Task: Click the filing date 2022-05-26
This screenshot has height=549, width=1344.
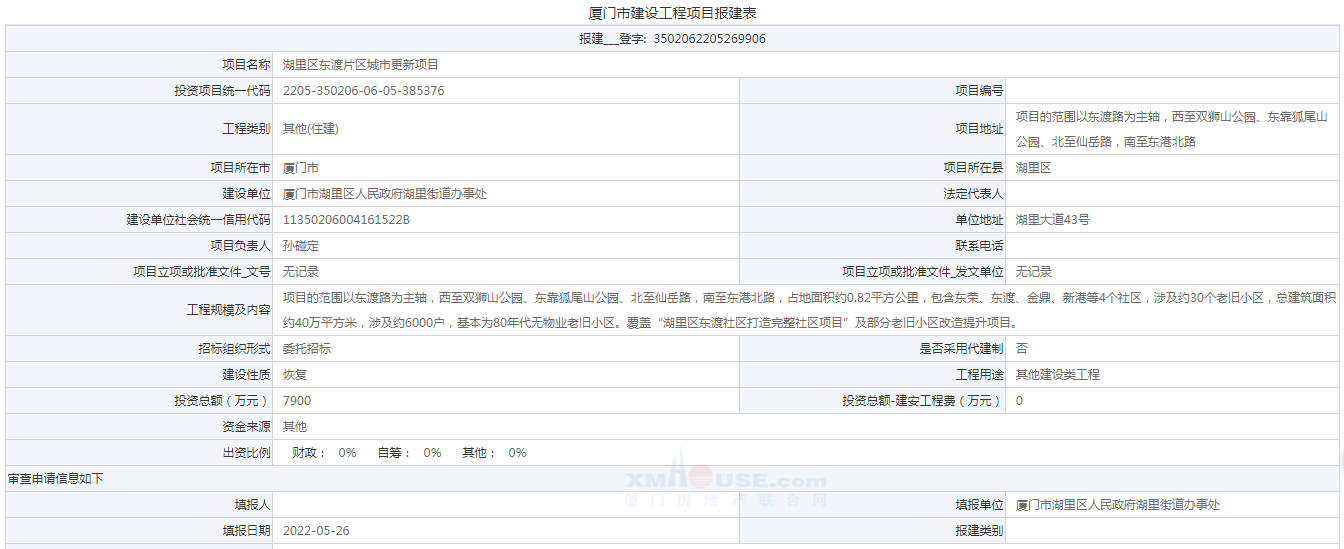Action: coord(316,531)
